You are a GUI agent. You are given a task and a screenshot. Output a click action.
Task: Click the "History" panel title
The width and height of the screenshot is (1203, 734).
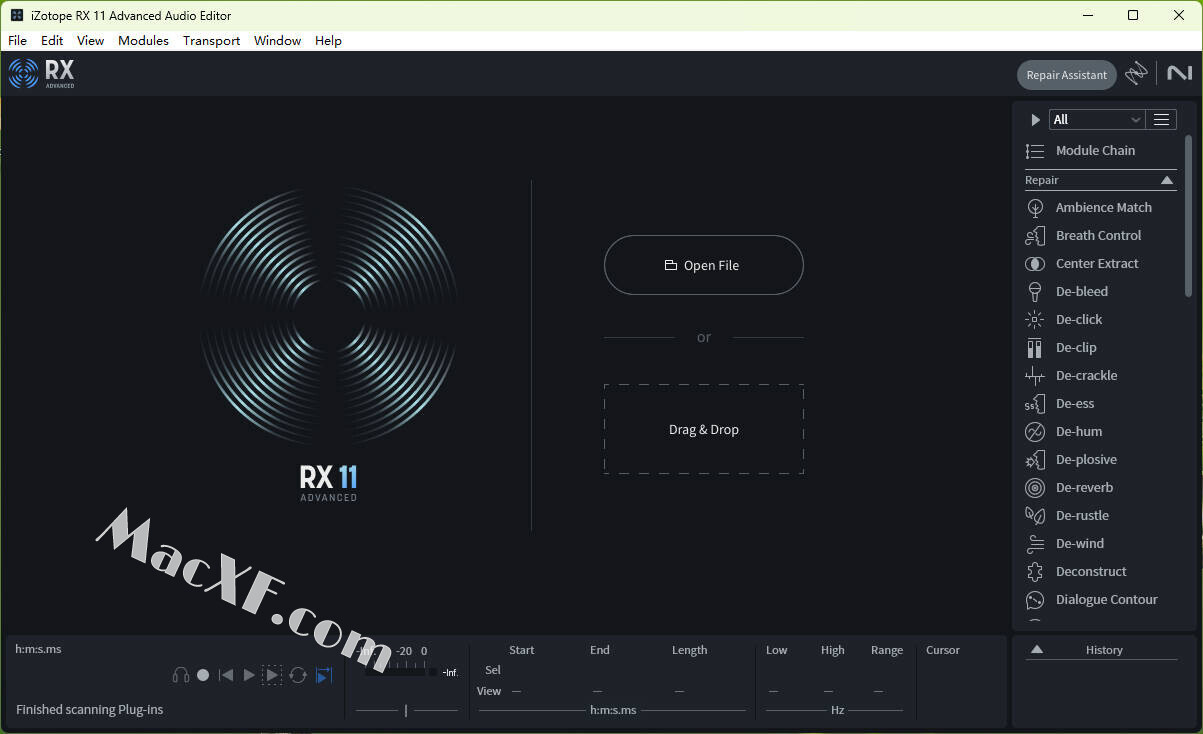pyautogui.click(x=1104, y=650)
